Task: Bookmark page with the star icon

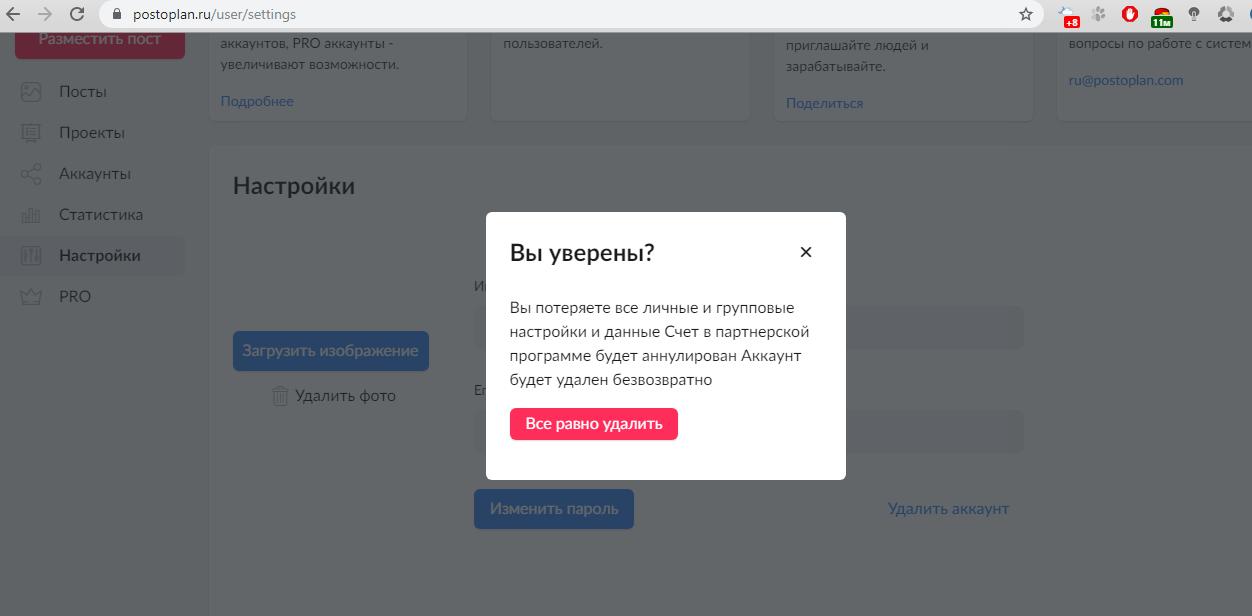Action: [1025, 14]
